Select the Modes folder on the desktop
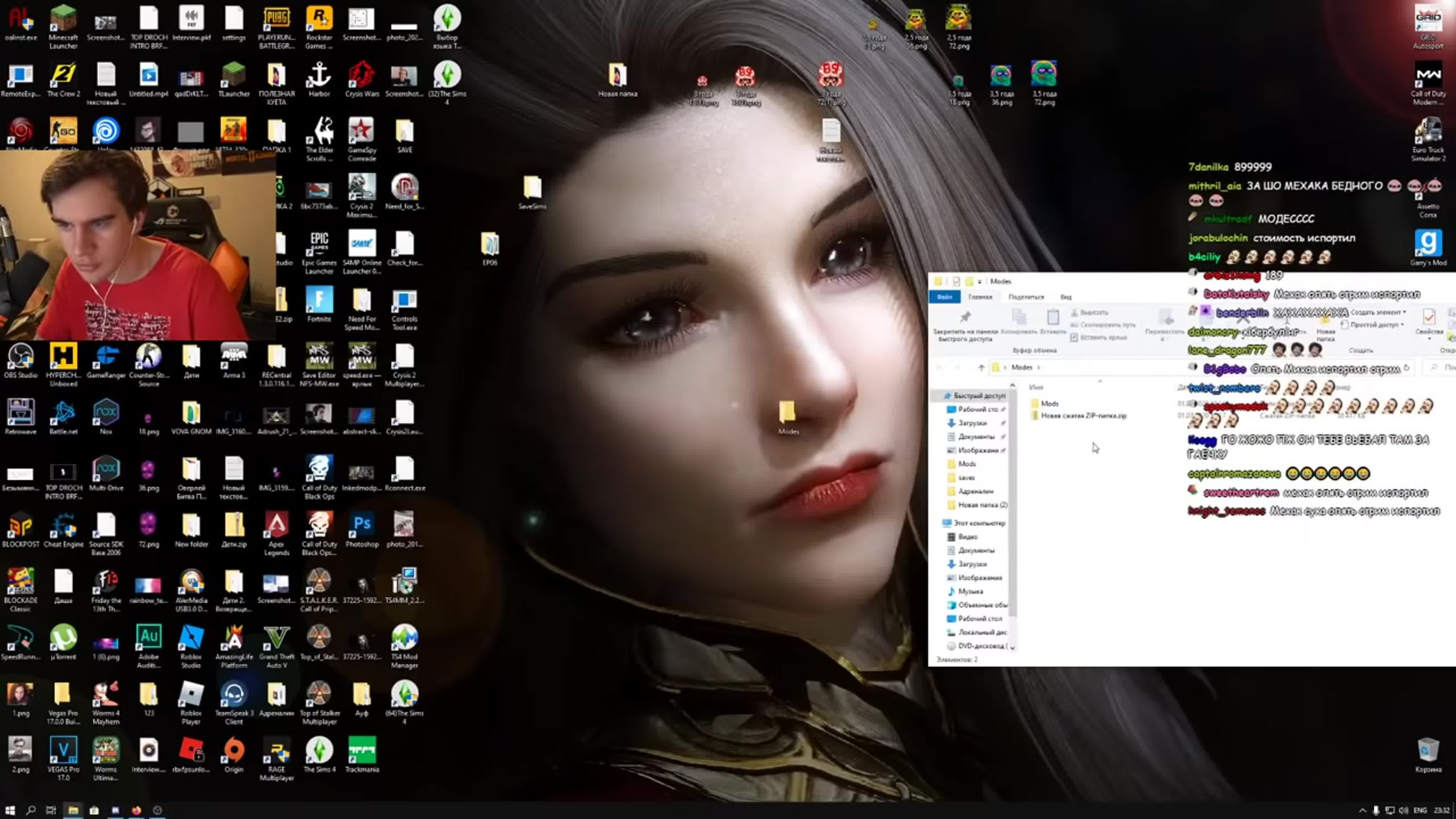This screenshot has height=819, width=1456. tap(787, 417)
